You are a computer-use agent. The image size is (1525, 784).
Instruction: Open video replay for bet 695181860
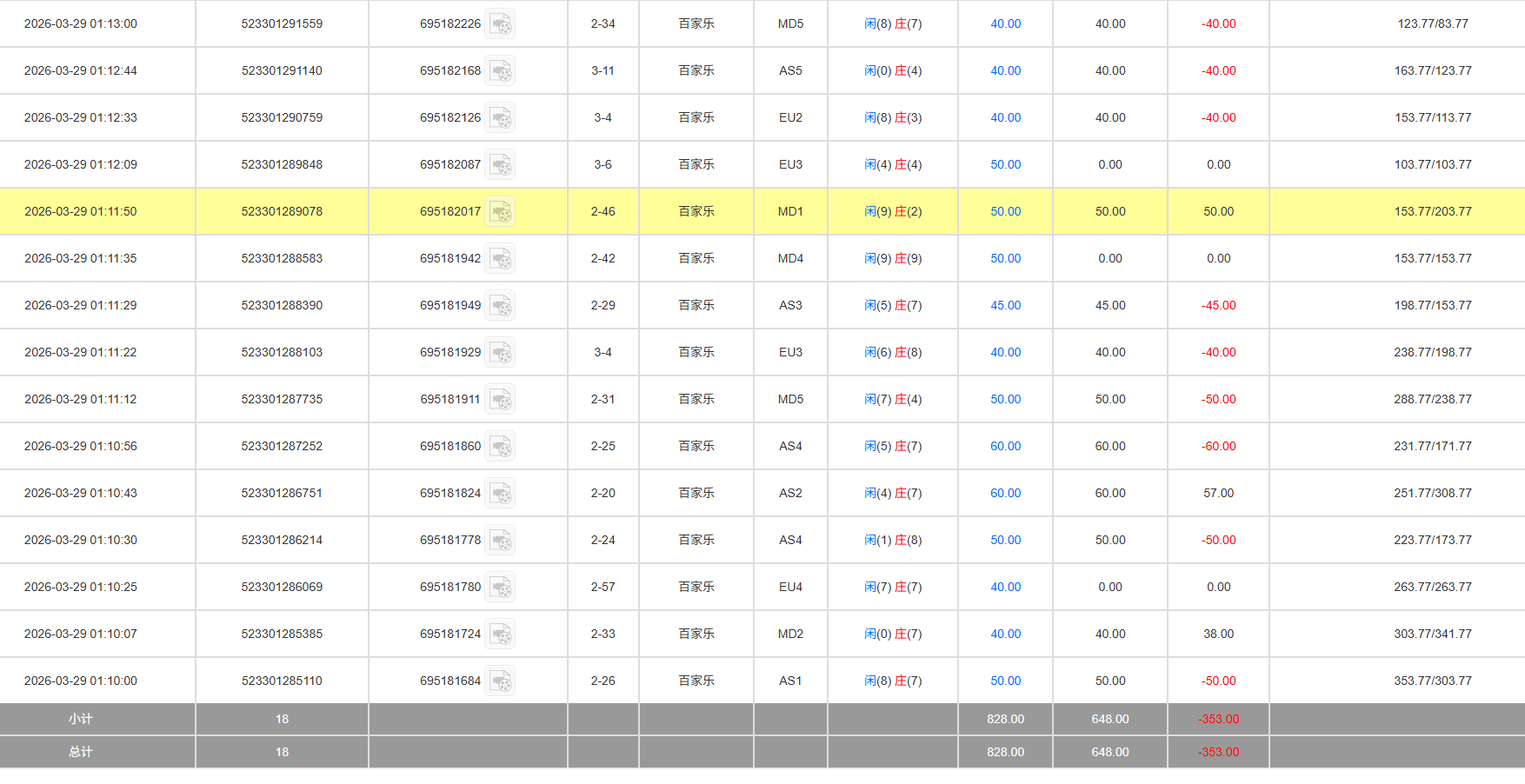[500, 446]
